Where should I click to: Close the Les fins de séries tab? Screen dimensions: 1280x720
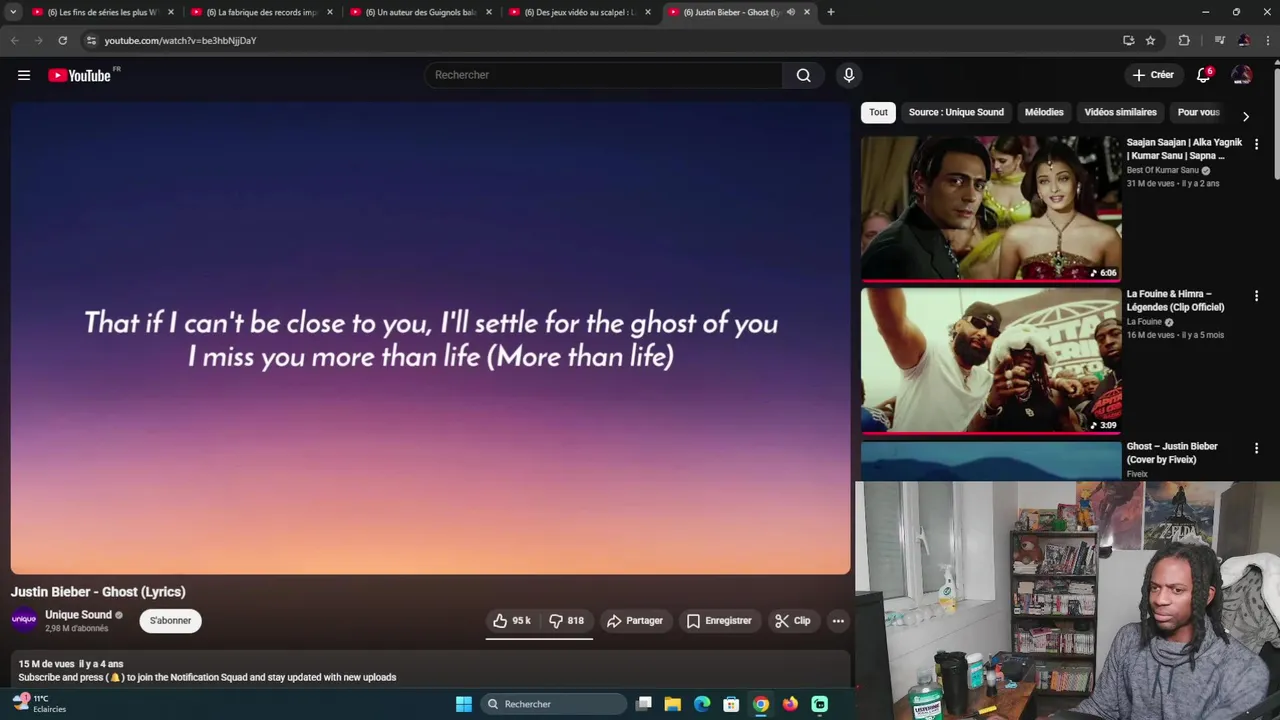point(170,12)
